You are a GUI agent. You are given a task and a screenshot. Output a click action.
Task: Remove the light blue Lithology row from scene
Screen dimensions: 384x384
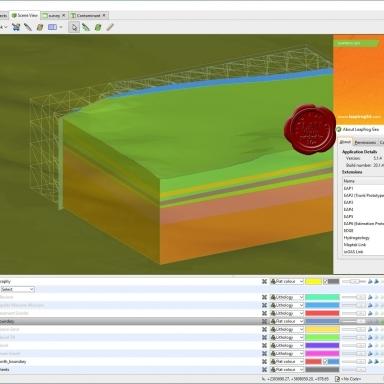264,305
